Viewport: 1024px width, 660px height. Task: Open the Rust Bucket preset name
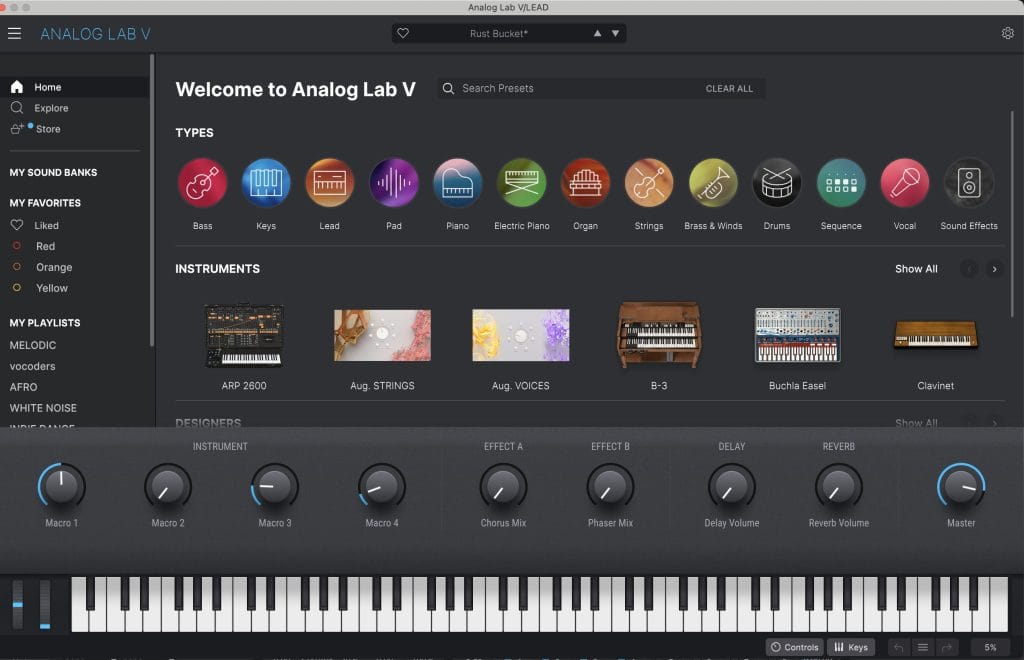pos(499,33)
